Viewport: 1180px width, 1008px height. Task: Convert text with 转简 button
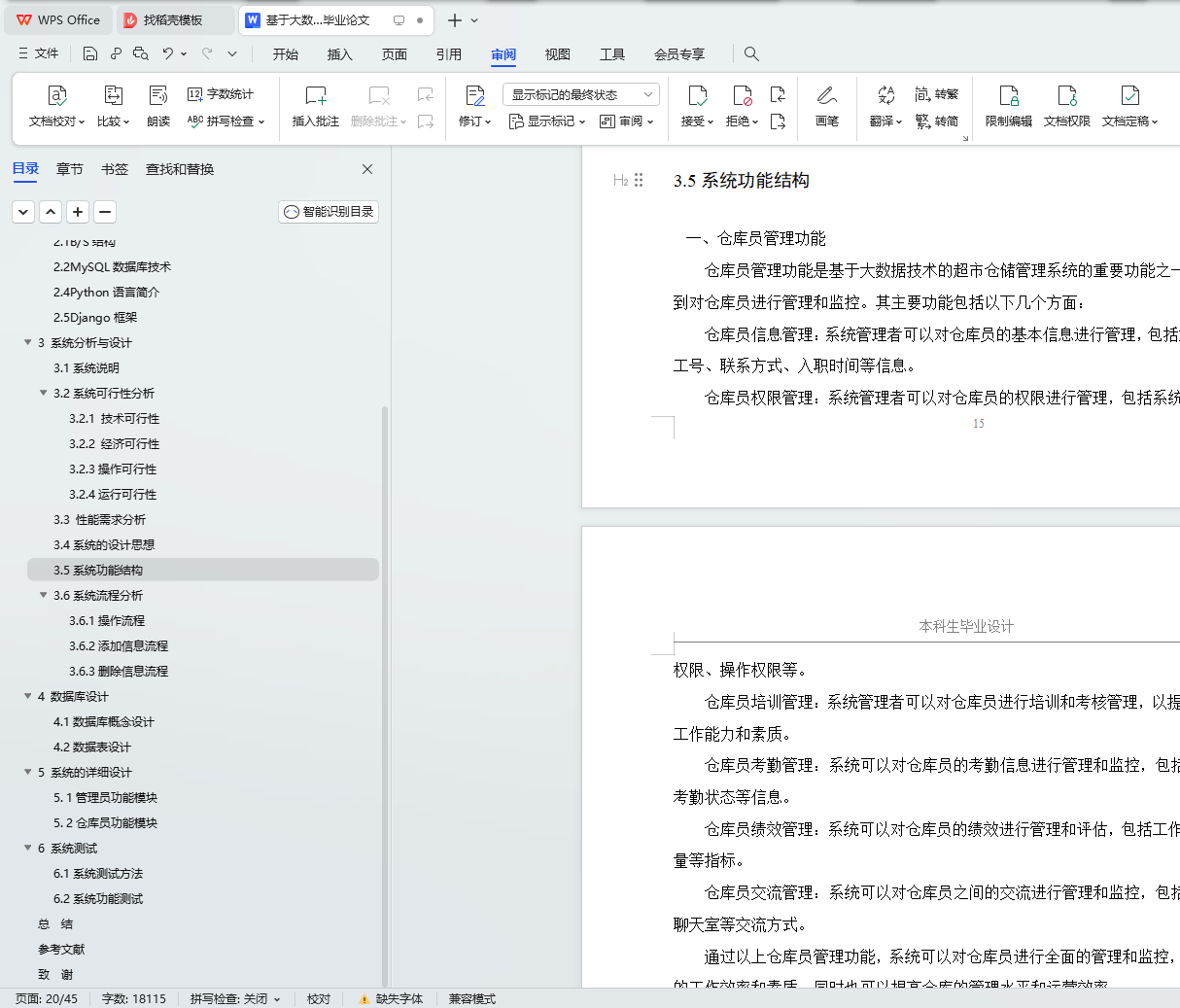[x=937, y=122]
